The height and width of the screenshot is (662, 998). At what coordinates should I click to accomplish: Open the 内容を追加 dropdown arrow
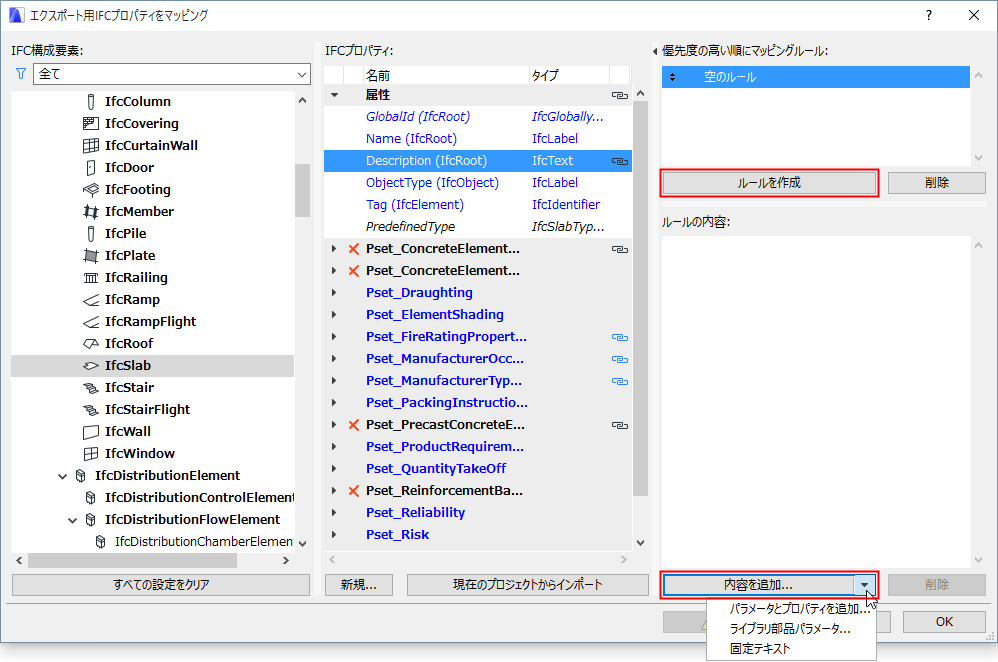tap(864, 585)
